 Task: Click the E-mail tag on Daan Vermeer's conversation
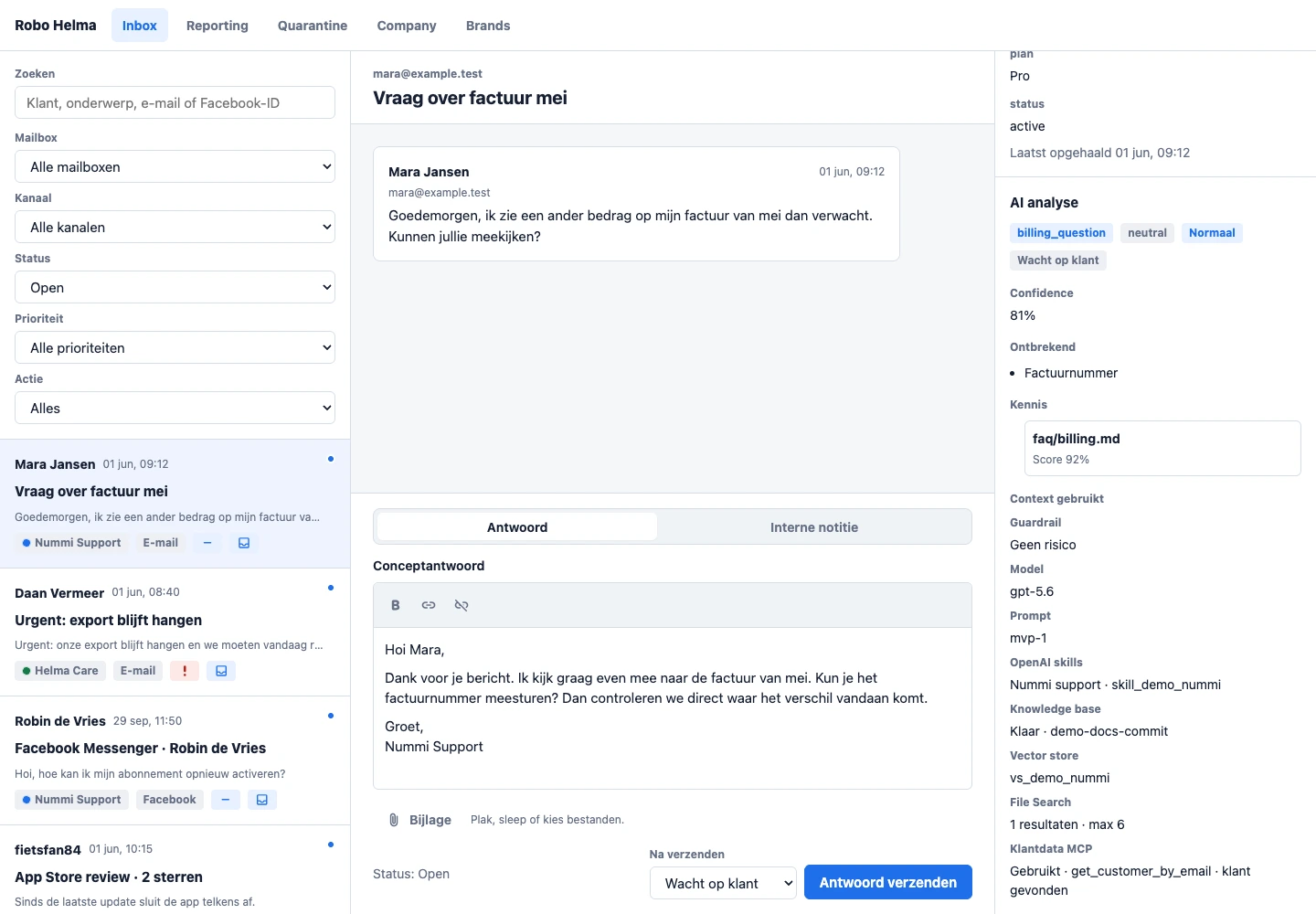(138, 671)
